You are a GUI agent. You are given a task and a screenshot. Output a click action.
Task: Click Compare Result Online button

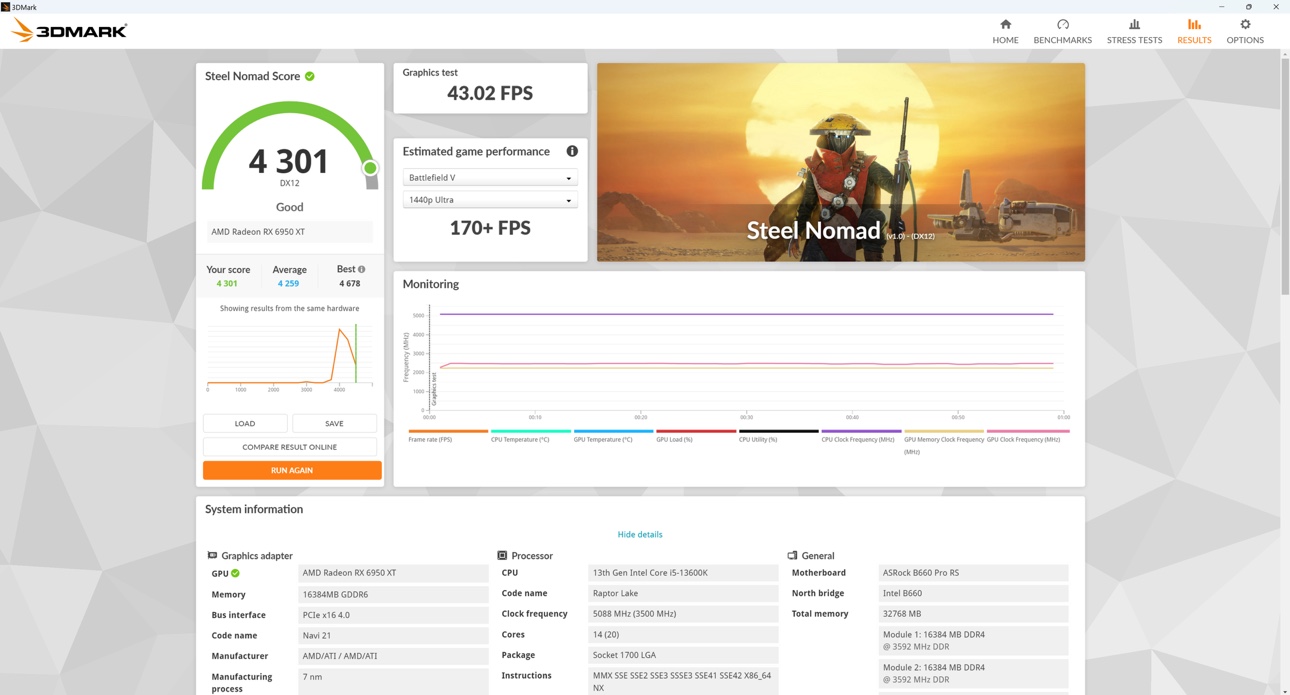pyautogui.click(x=290, y=447)
